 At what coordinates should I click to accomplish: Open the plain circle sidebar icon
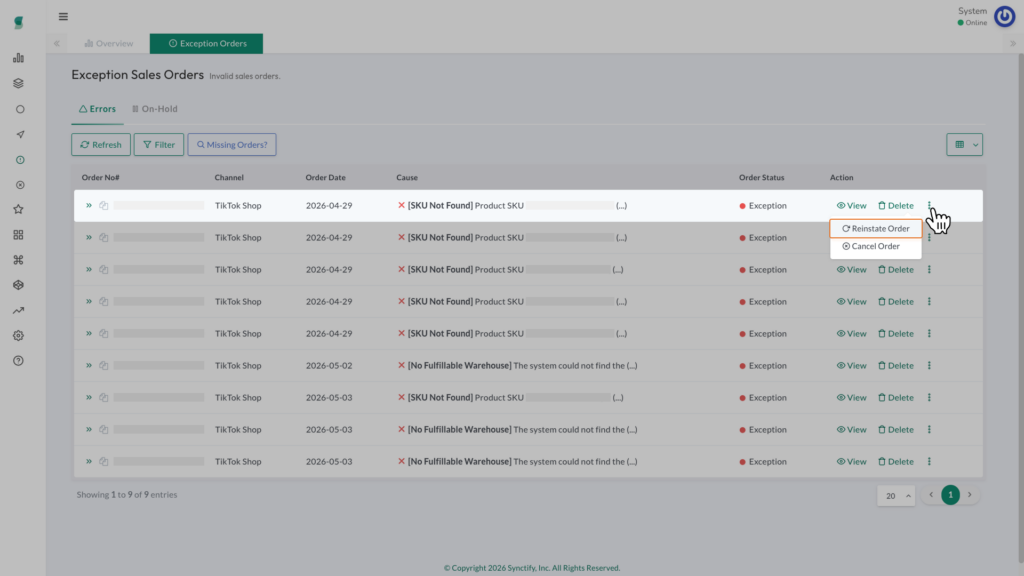[x=20, y=110]
